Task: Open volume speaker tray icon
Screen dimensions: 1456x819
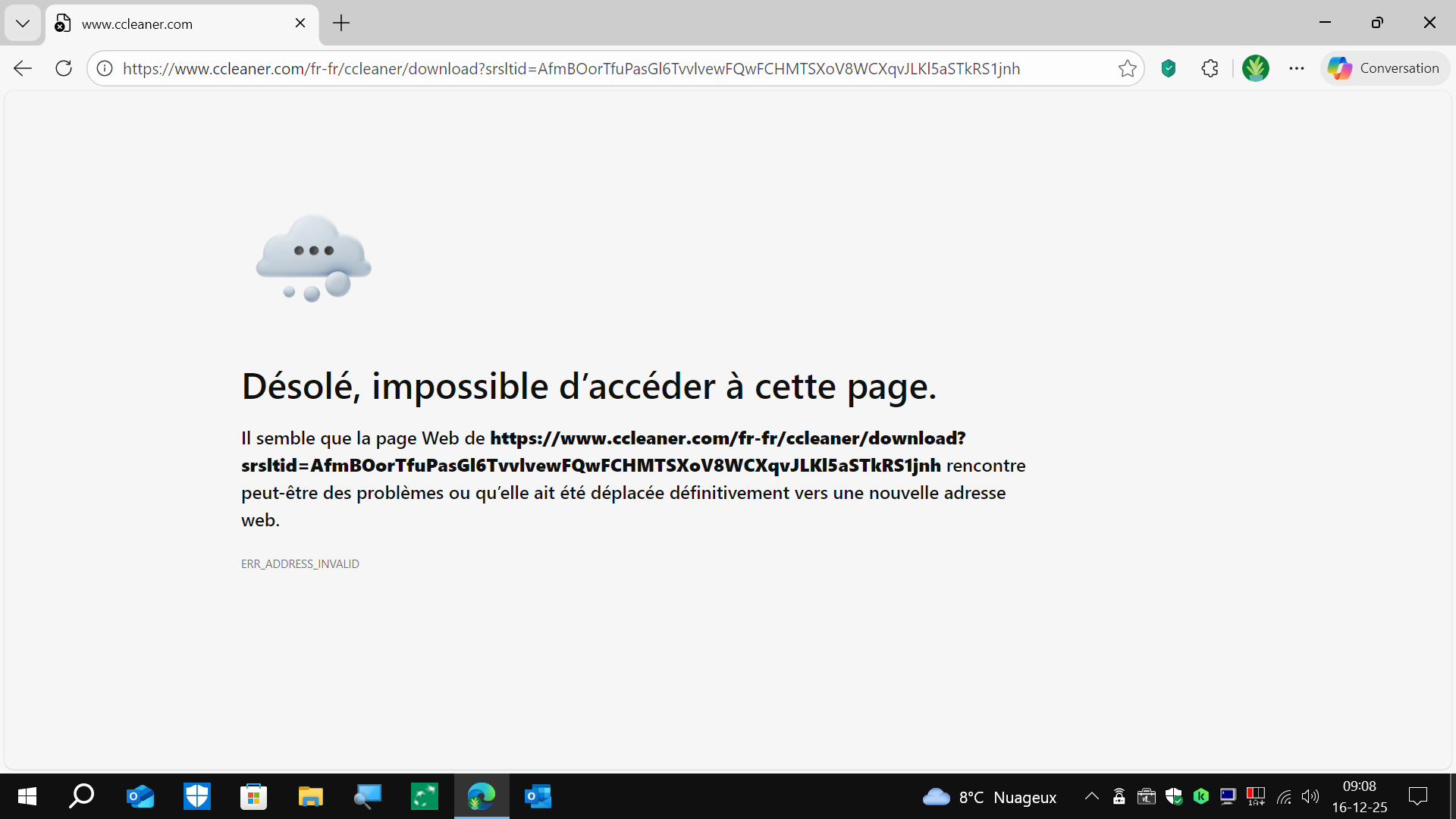Action: [x=1310, y=796]
